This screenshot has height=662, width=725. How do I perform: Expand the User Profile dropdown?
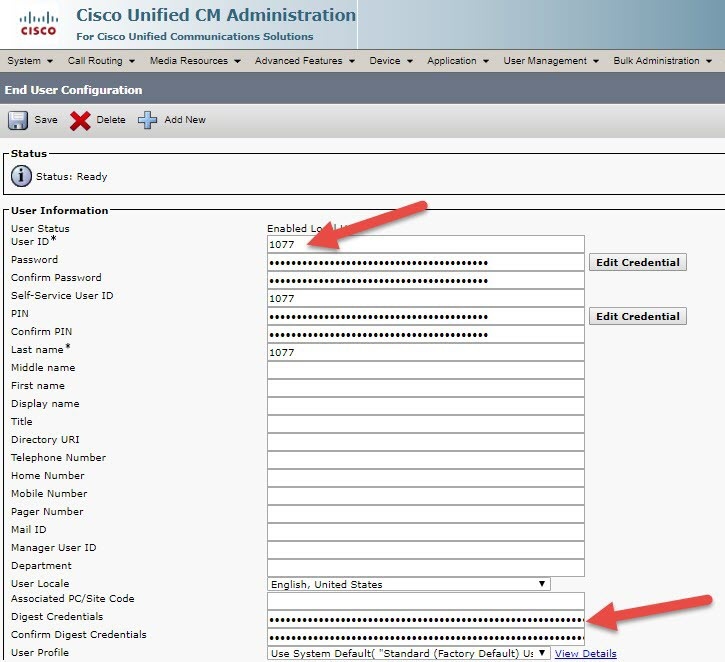[x=409, y=653]
